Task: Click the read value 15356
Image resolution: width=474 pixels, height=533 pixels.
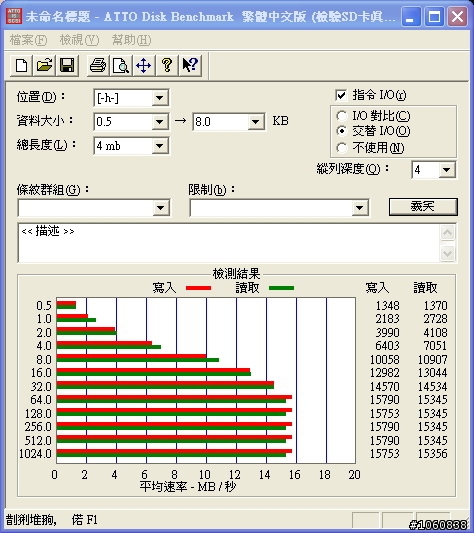Action: pos(433,453)
